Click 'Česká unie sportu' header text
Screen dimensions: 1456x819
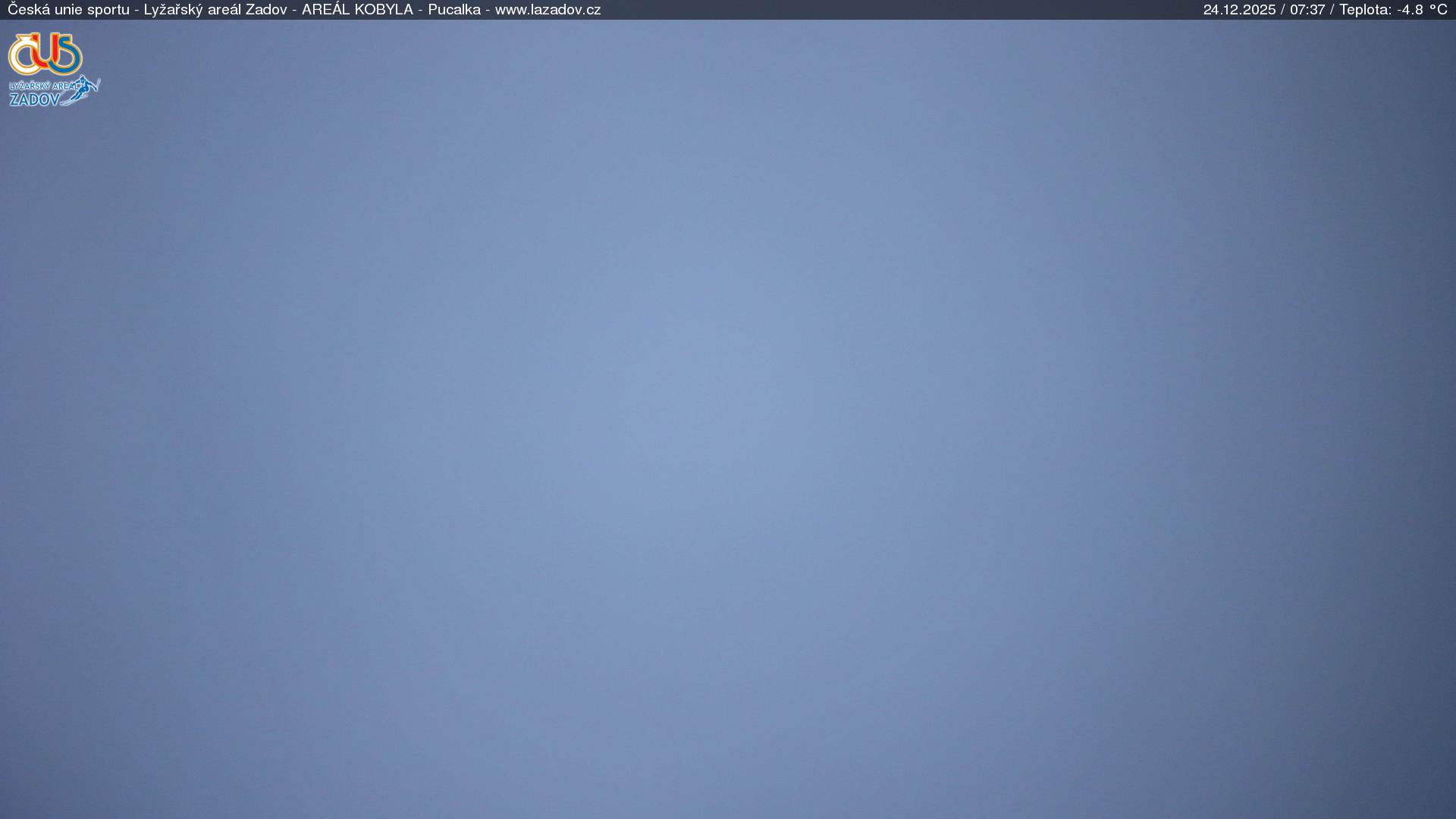(68, 10)
